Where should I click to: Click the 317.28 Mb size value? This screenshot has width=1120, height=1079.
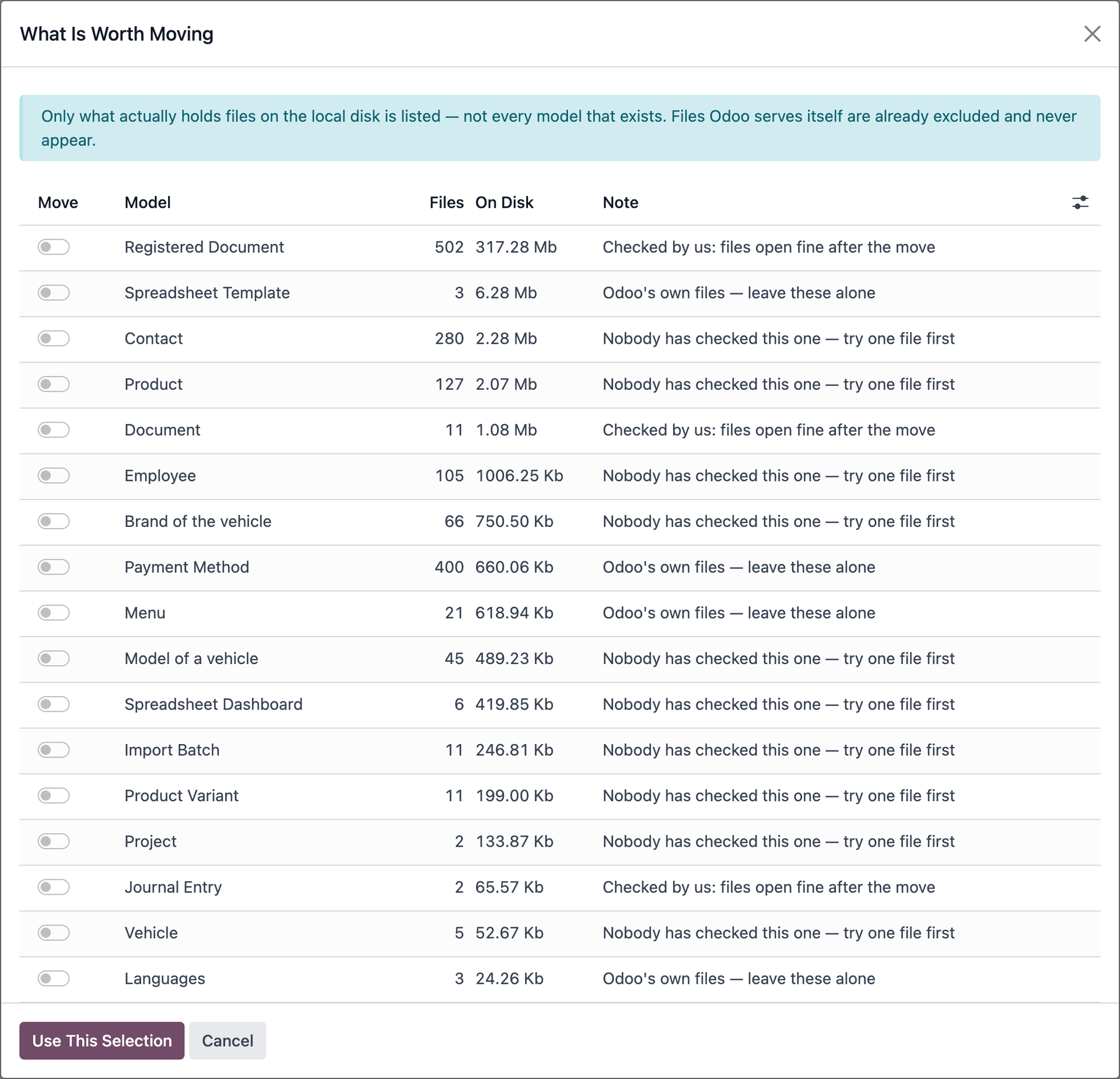tap(516, 247)
